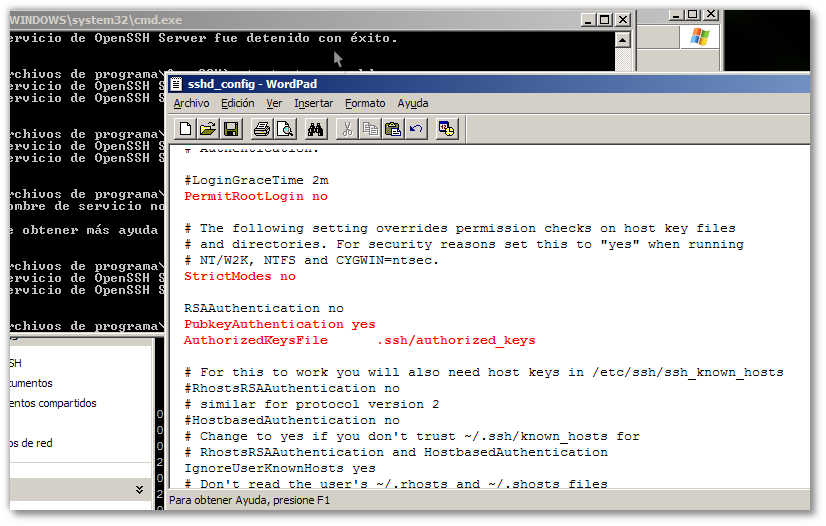This screenshot has width=826, height=526.
Task: Click the Find binoculars icon
Action: pyautogui.click(x=316, y=129)
